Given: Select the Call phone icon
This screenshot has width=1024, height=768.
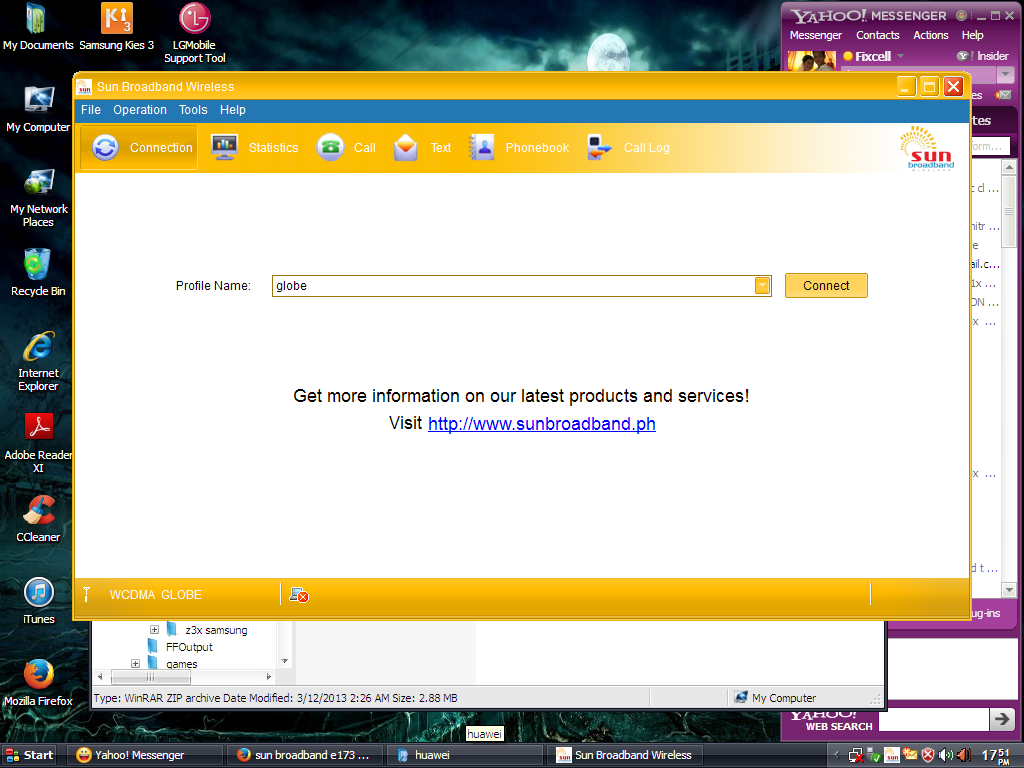Looking at the screenshot, I should click(x=330, y=147).
